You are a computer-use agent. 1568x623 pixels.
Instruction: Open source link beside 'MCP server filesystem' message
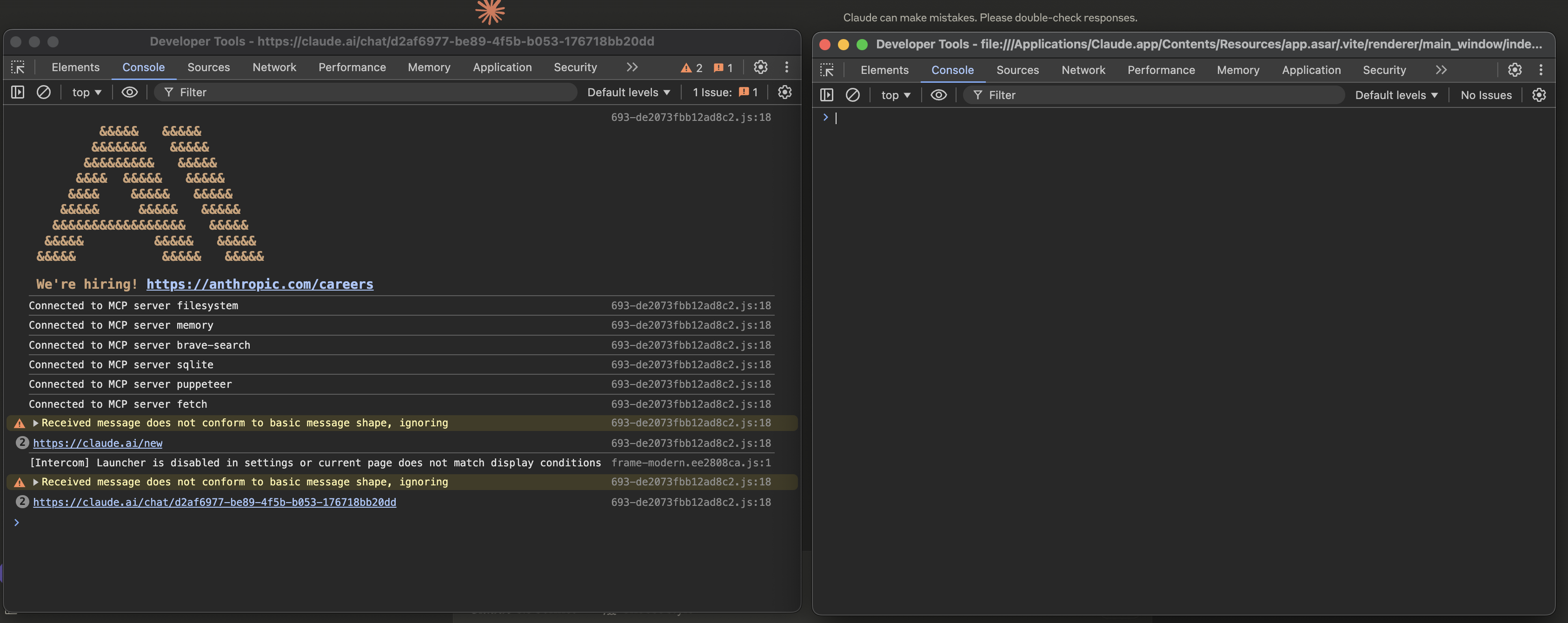point(691,305)
